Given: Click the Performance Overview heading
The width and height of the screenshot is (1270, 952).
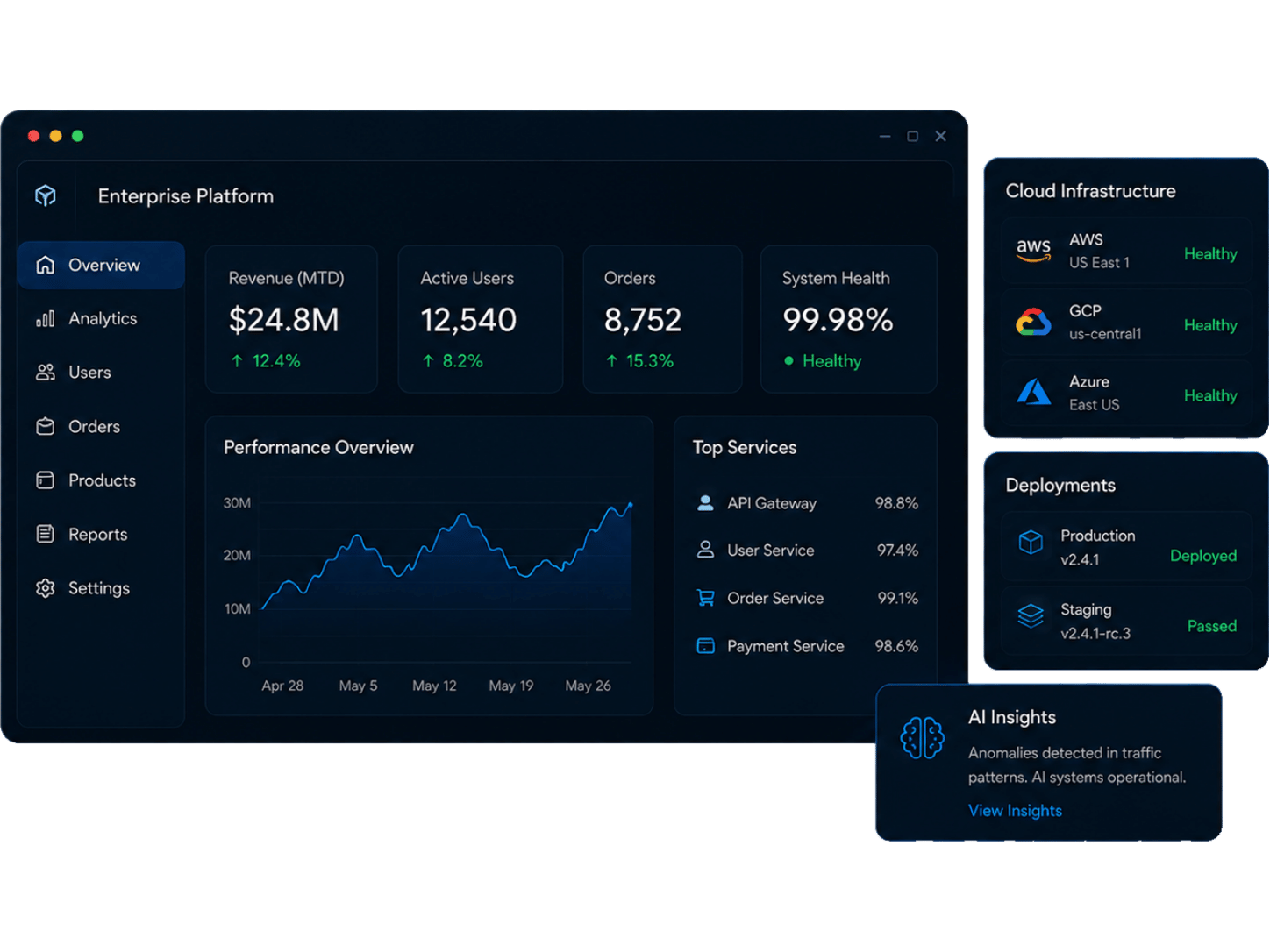Looking at the screenshot, I should pos(318,447).
